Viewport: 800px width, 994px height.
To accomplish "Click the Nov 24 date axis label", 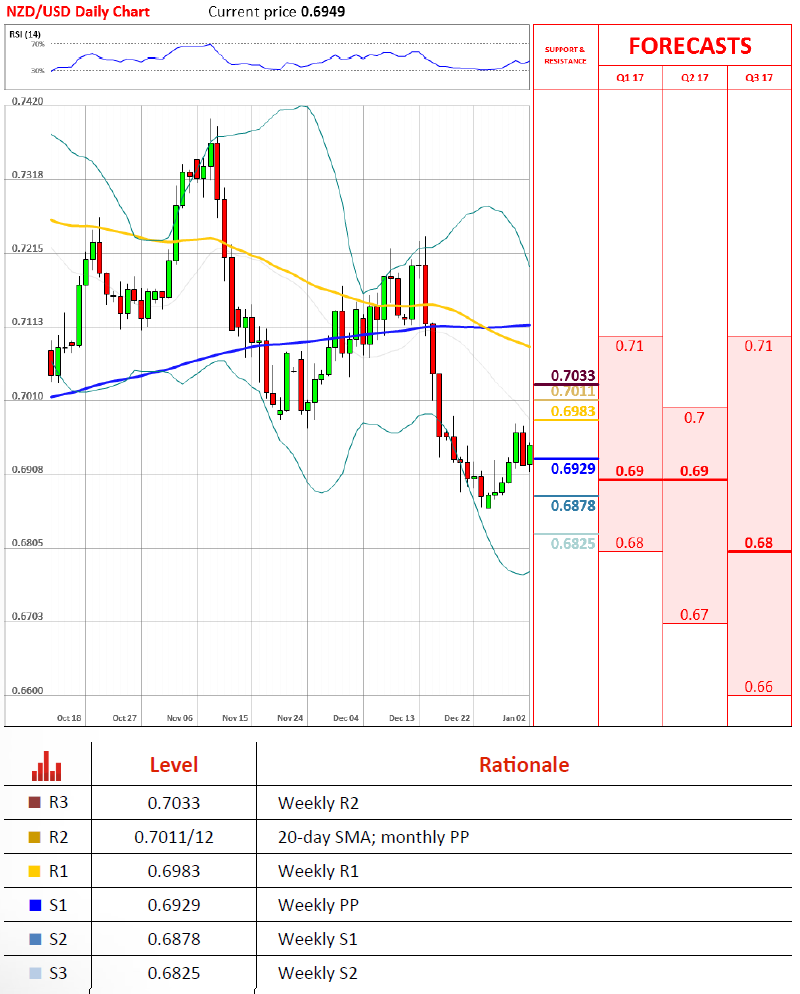I will (290, 718).
